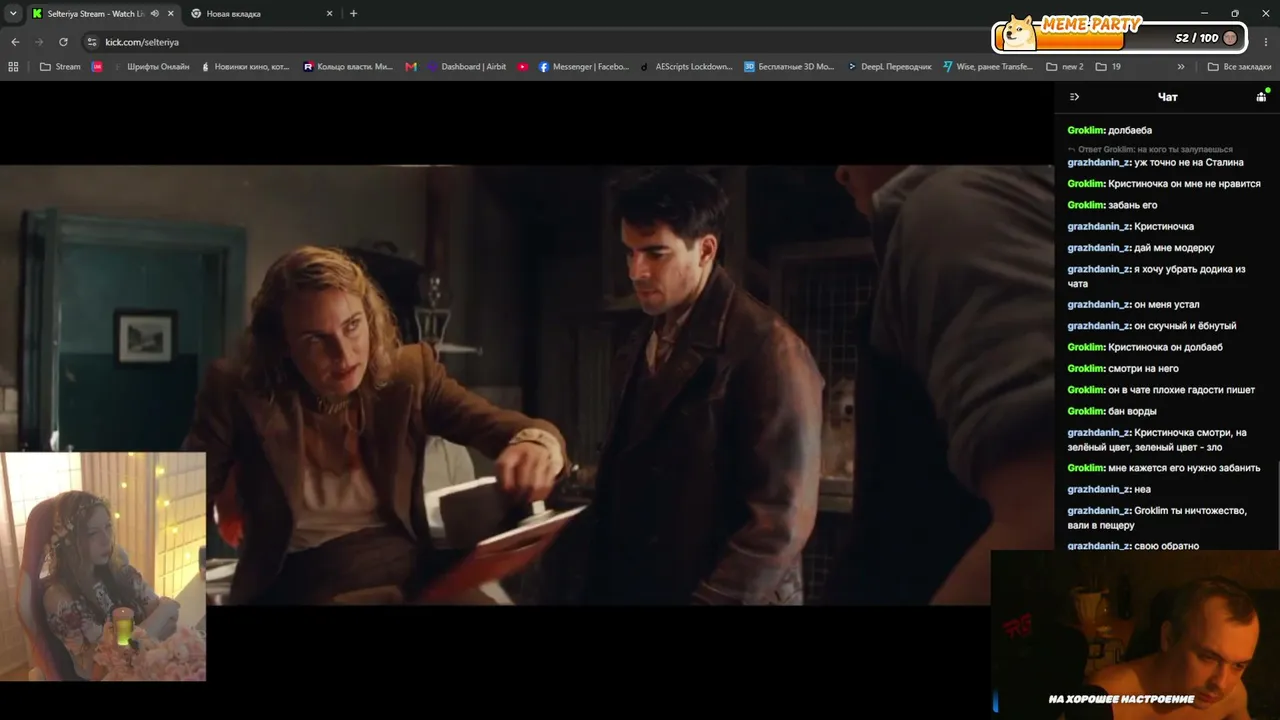Click grazhdanin_z on 'уж точно не на Сталина'
The width and height of the screenshot is (1280, 720).
pyautogui.click(x=1099, y=162)
